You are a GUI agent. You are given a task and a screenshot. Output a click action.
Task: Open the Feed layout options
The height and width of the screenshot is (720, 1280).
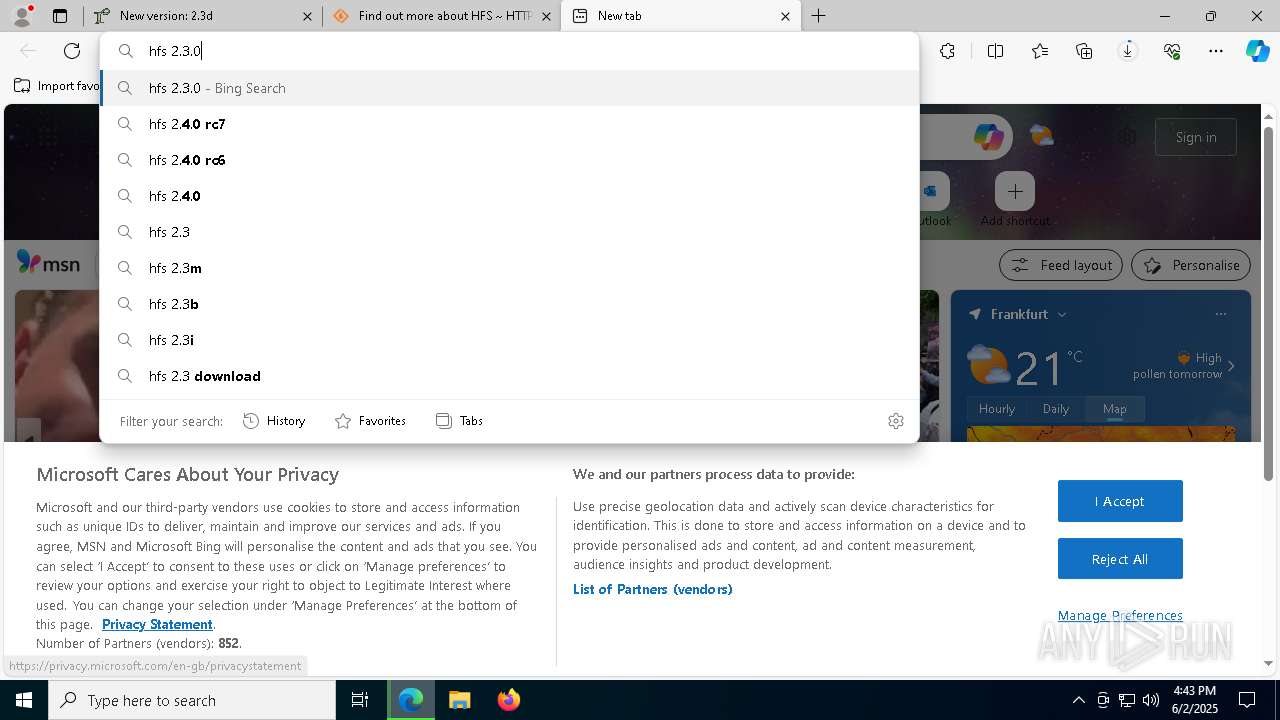point(1061,265)
